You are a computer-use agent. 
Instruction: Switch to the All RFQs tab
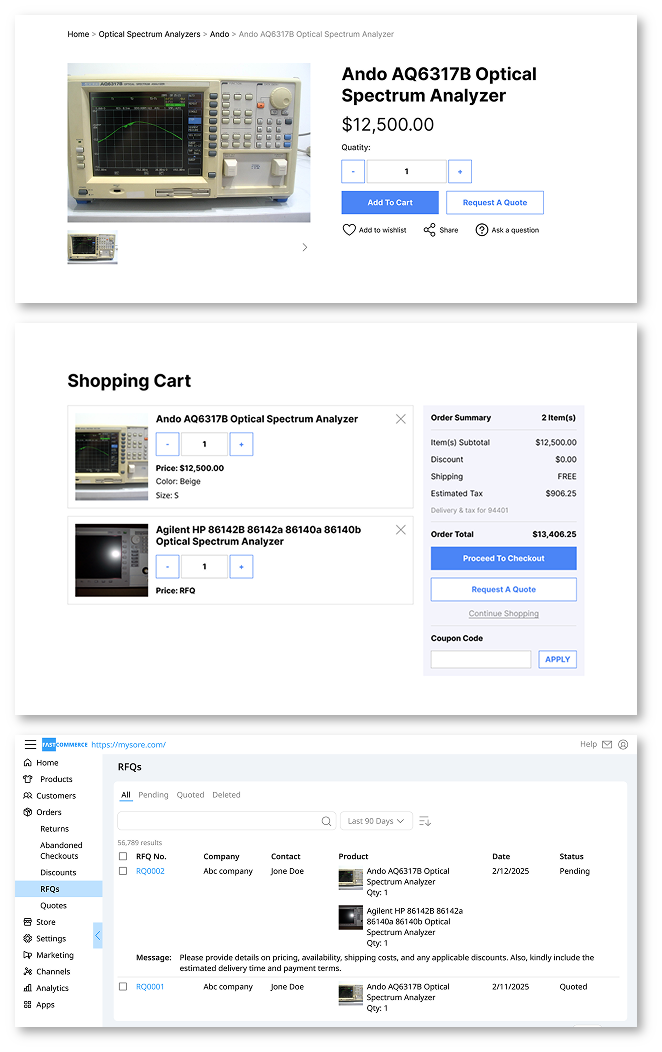[126, 795]
